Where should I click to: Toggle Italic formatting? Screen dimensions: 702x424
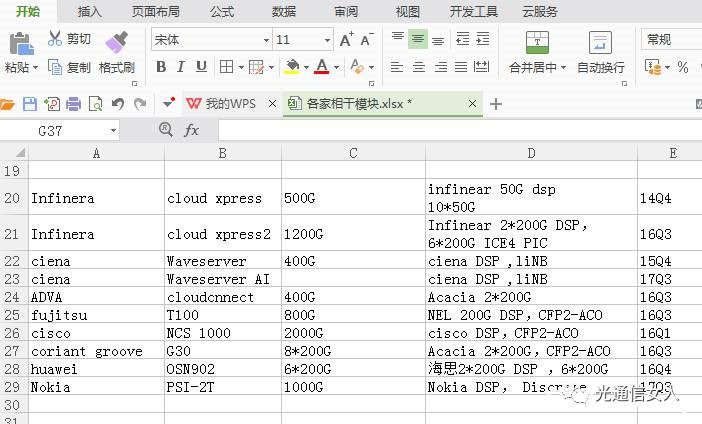[x=181, y=67]
